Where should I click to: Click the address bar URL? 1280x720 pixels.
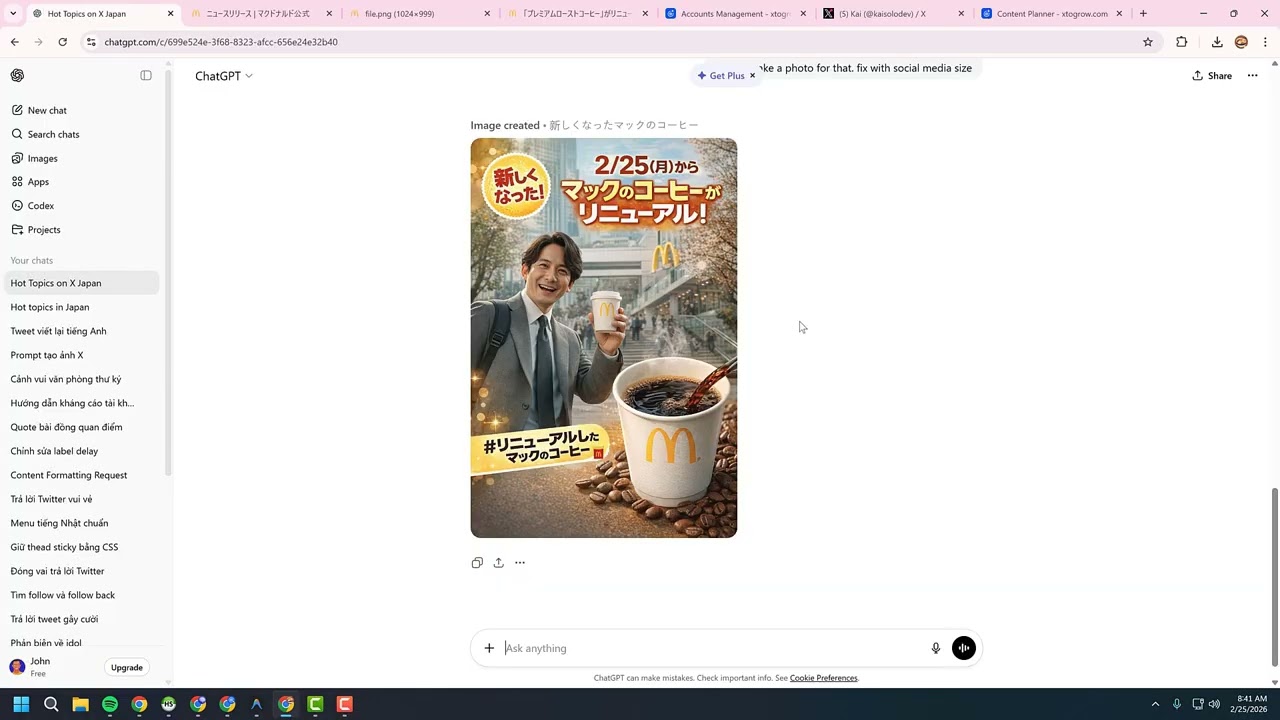coord(221,42)
